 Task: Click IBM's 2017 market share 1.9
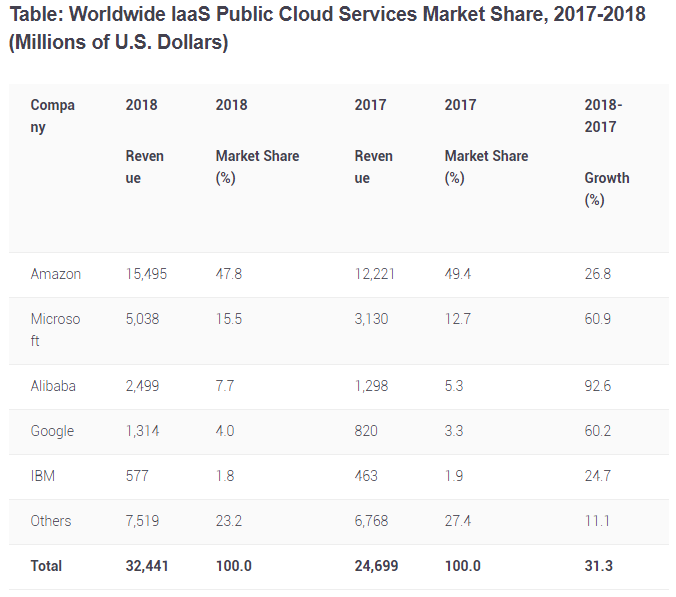pos(454,476)
